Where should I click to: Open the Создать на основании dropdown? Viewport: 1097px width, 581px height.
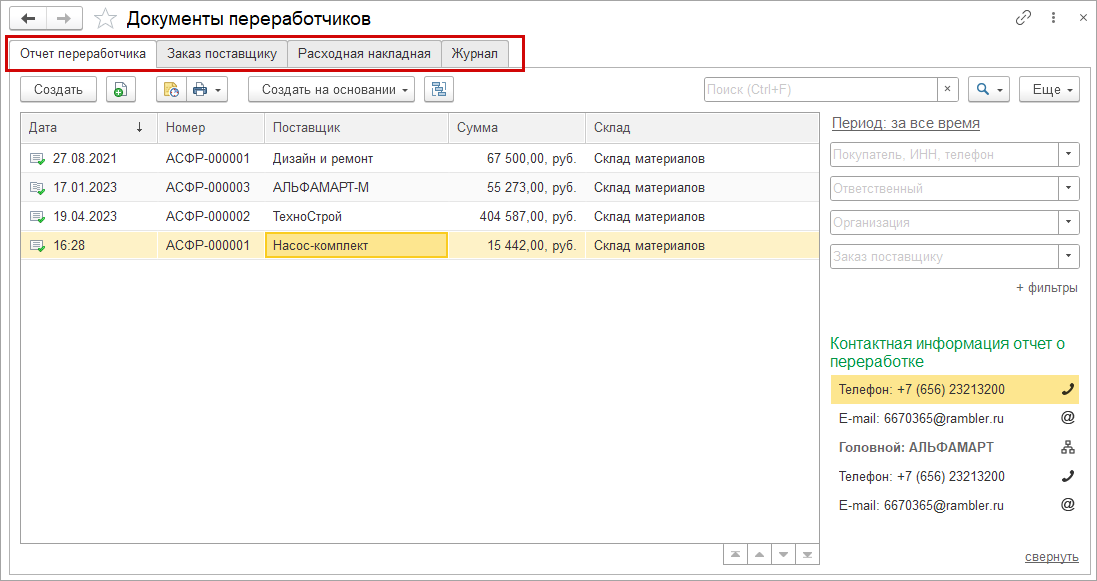(x=332, y=90)
